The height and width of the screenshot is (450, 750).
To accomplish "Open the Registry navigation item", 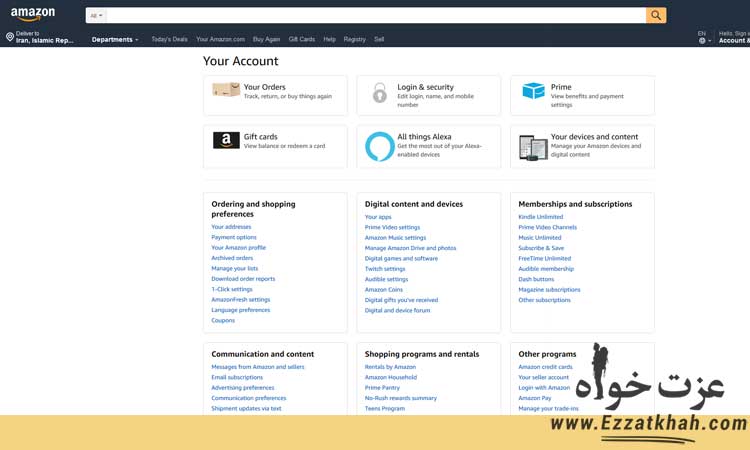I will (354, 40).
